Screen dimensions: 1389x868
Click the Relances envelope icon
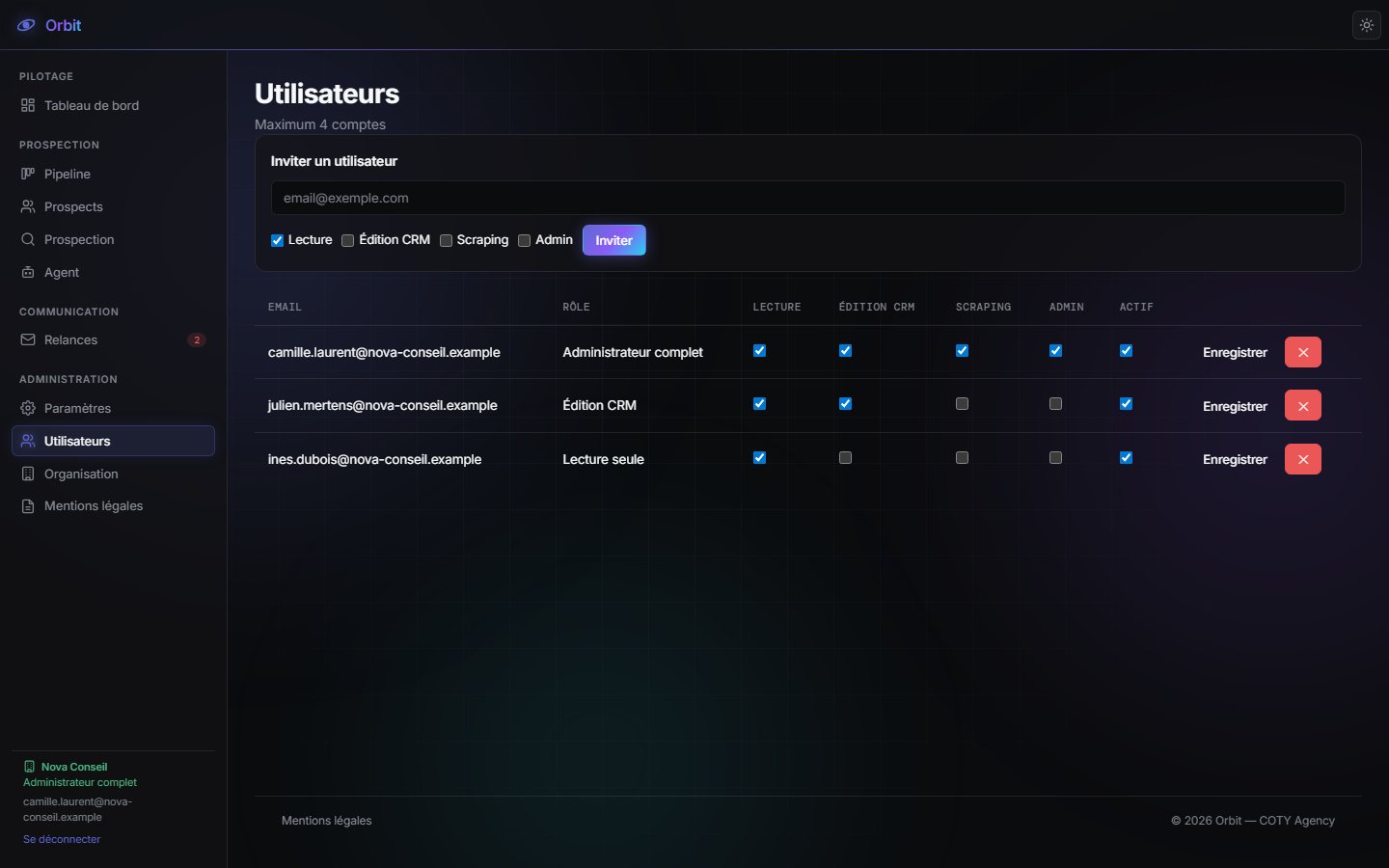[x=28, y=339]
